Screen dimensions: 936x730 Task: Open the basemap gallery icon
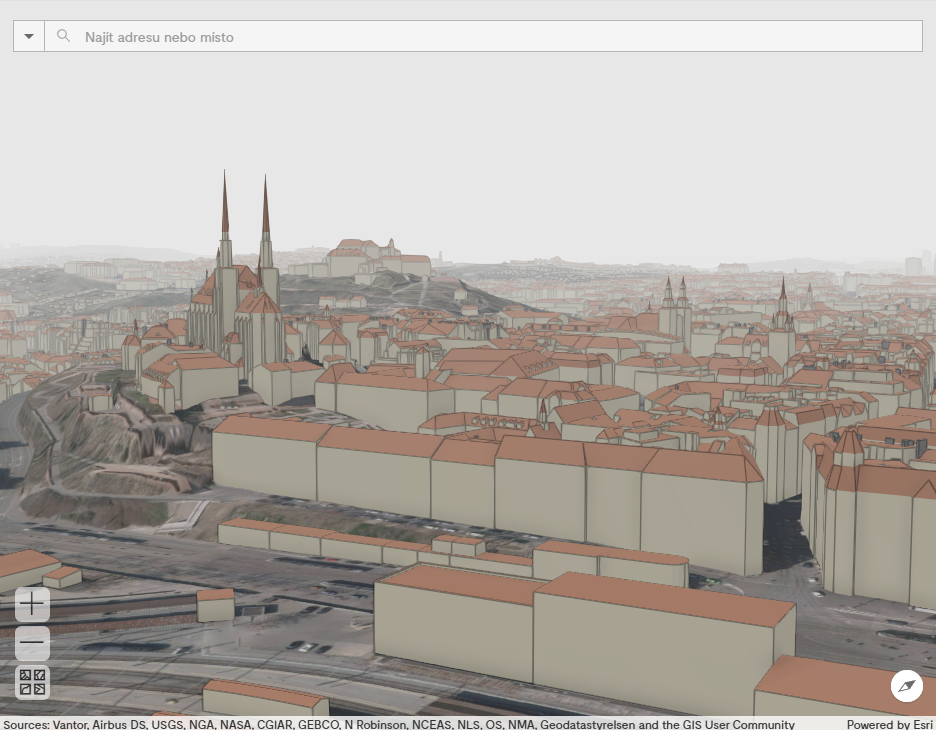click(x=32, y=682)
